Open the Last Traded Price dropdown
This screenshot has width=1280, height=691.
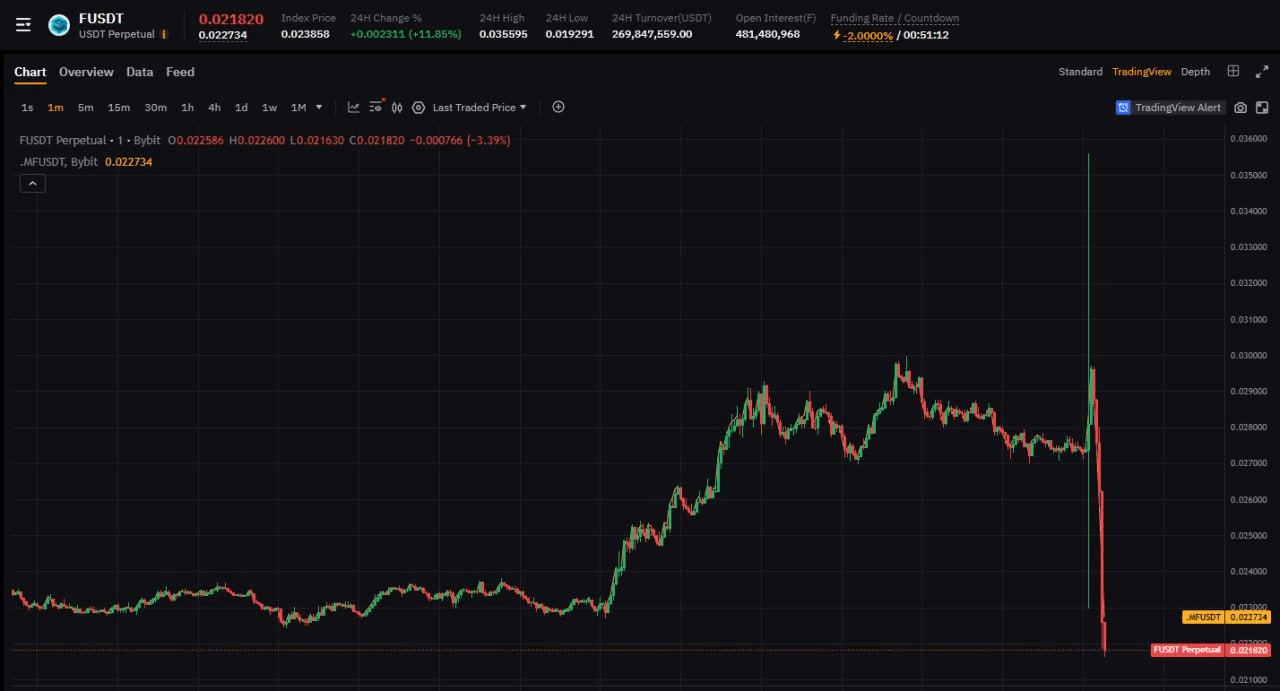[479, 108]
